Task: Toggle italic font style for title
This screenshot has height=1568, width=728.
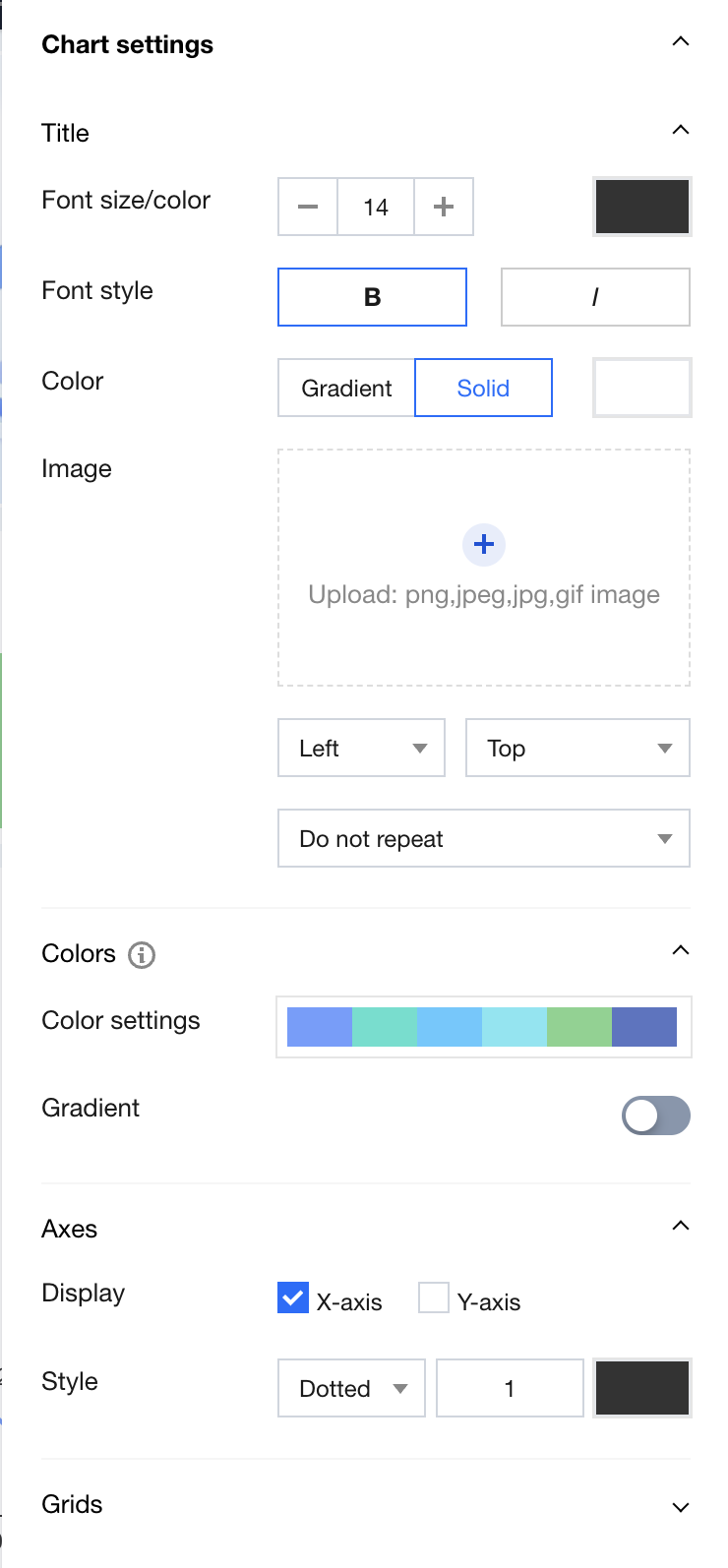Action: pyautogui.click(x=595, y=297)
